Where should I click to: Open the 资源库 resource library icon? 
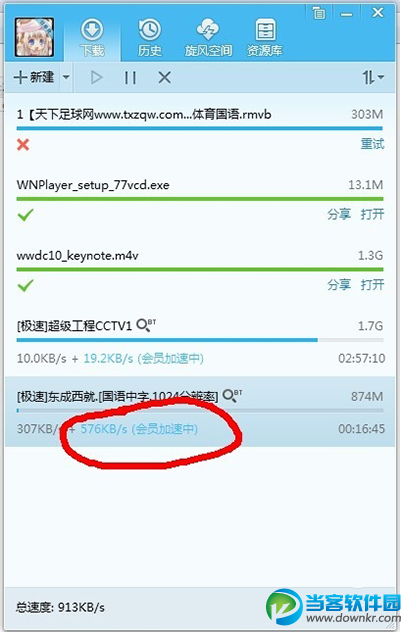coord(265,39)
